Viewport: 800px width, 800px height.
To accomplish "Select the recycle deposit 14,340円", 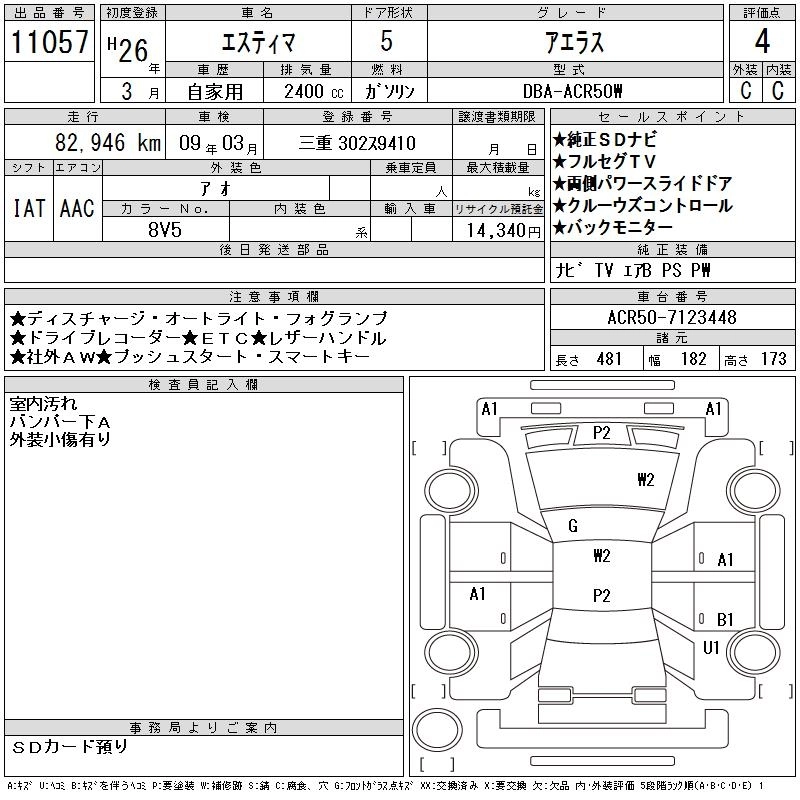I will [x=503, y=231].
